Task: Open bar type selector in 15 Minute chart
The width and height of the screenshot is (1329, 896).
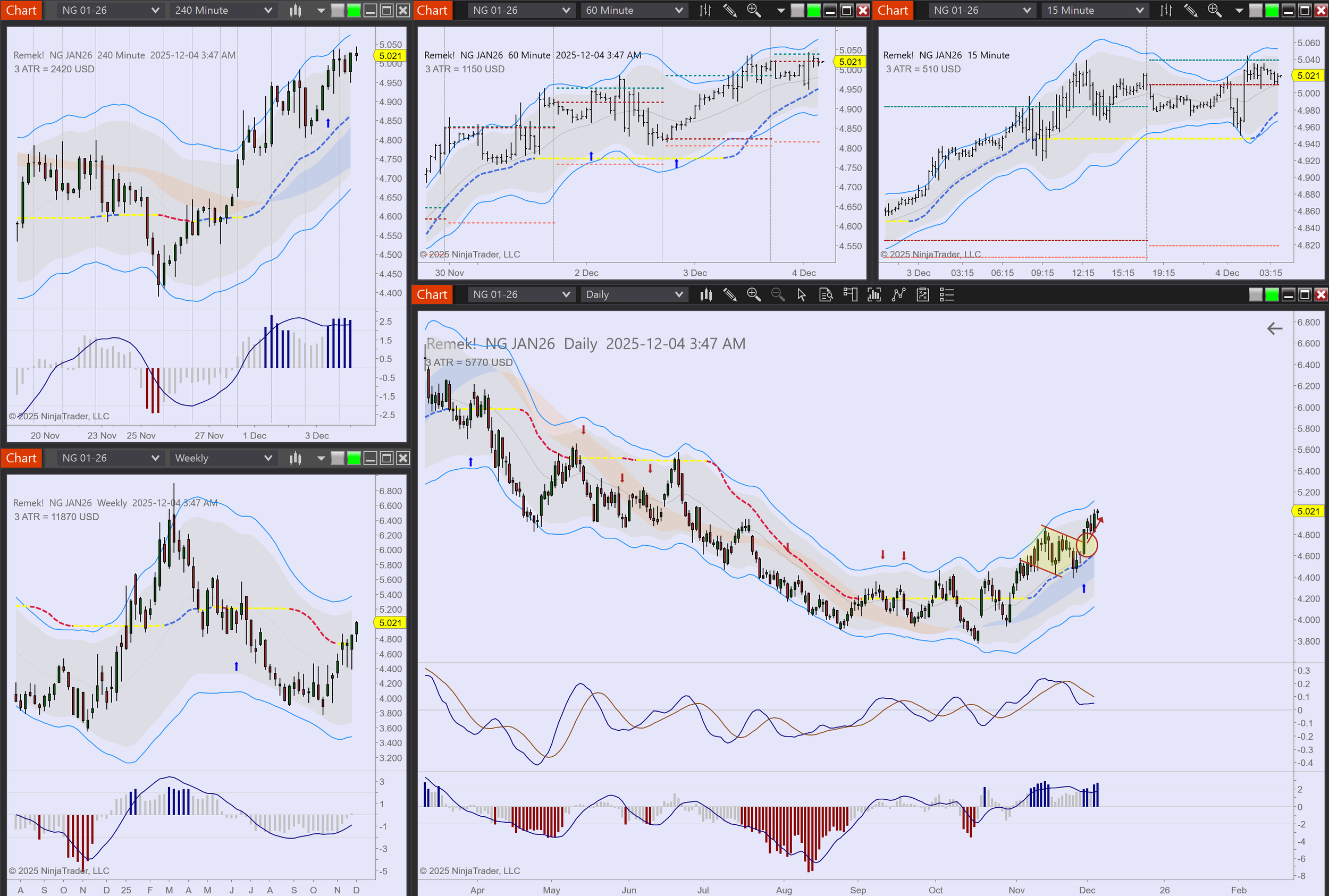Action: (1166, 10)
